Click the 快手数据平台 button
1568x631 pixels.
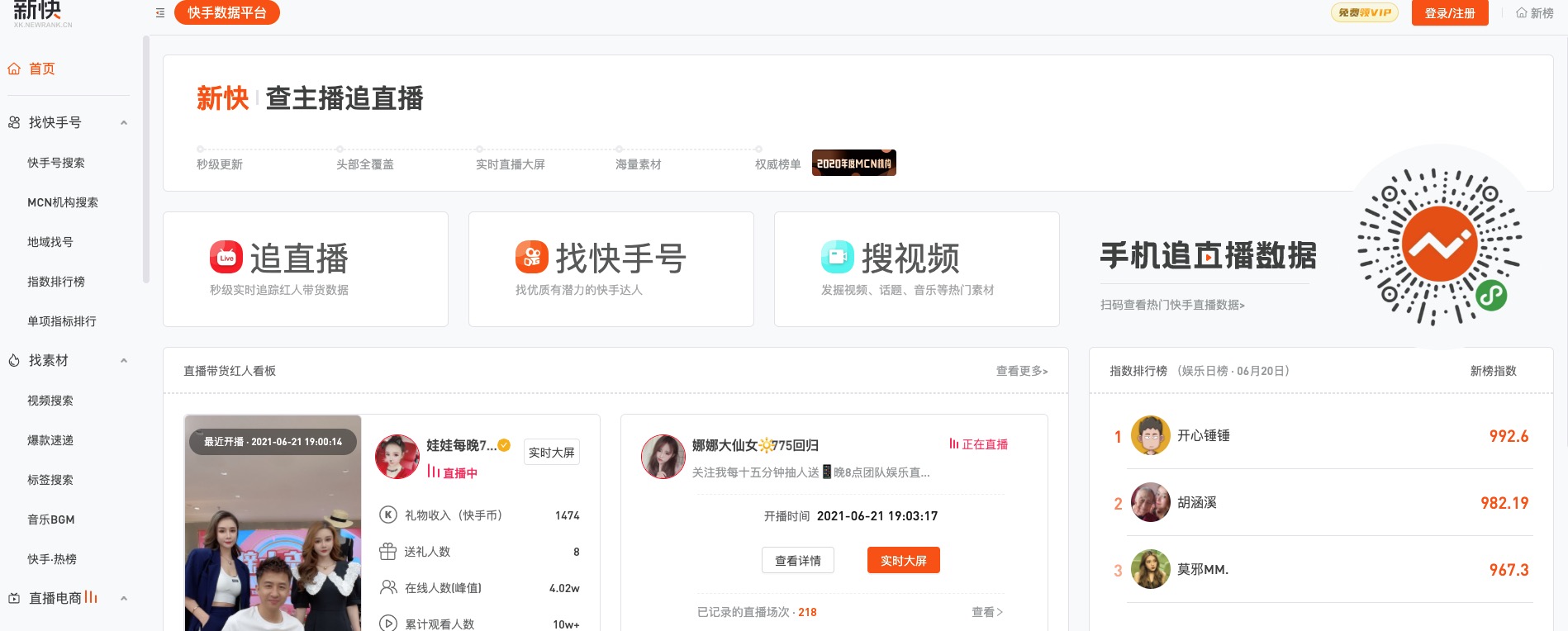[227, 12]
